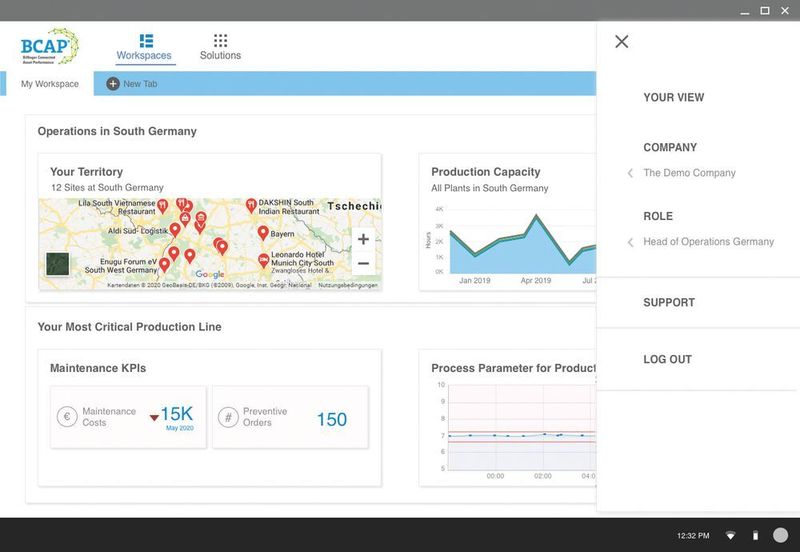The image size is (800, 552).
Task: Switch to My Workspace tab
Action: click(49, 84)
